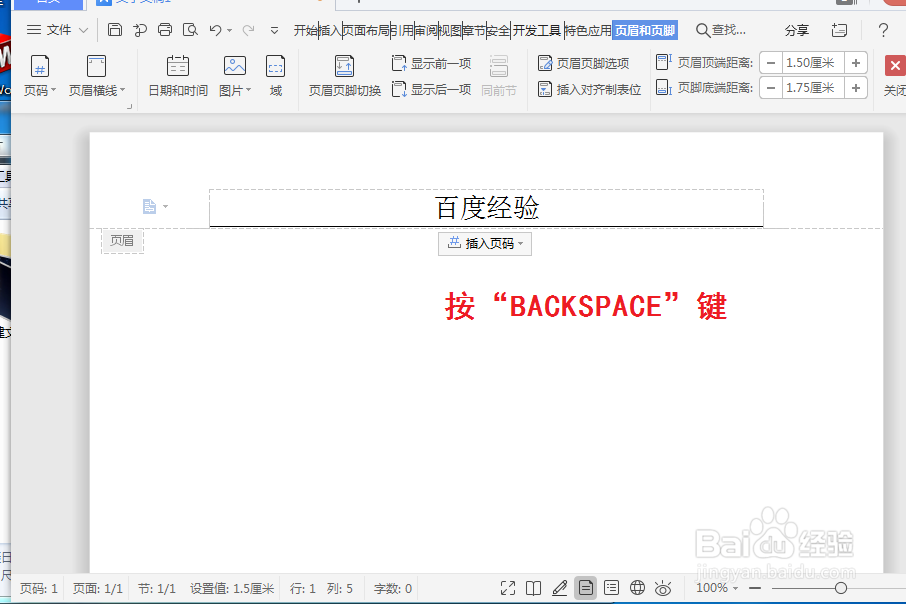Expand the 文件 dropdown arrow
This screenshot has height=604, width=906.
tap(83, 30)
